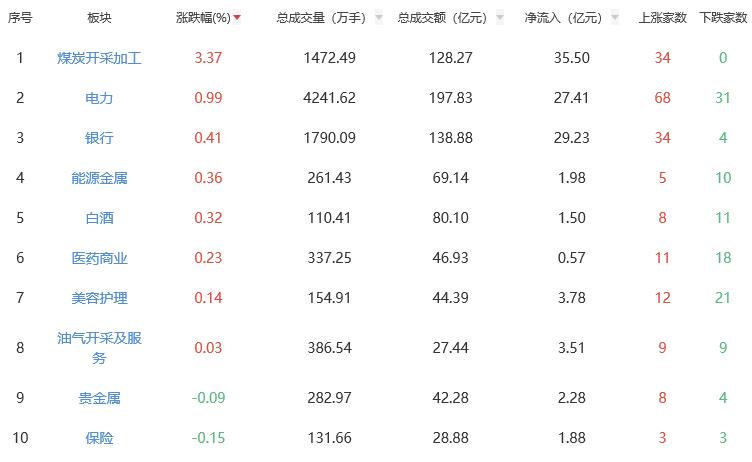Open the 煤炭开采加工 sector link
Viewport: 752px width, 462px height.
coord(99,58)
